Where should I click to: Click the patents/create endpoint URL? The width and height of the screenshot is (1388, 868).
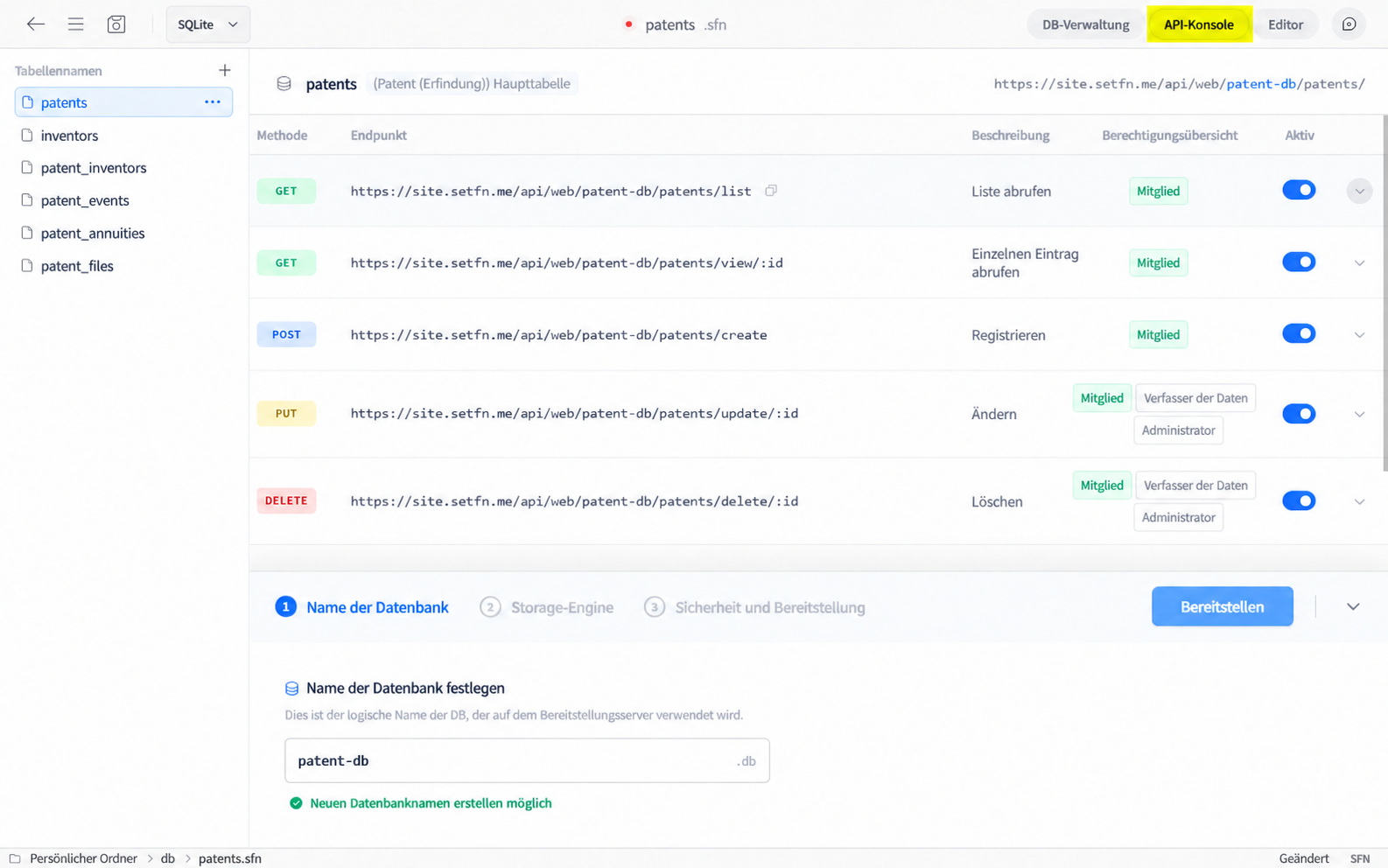tap(558, 335)
